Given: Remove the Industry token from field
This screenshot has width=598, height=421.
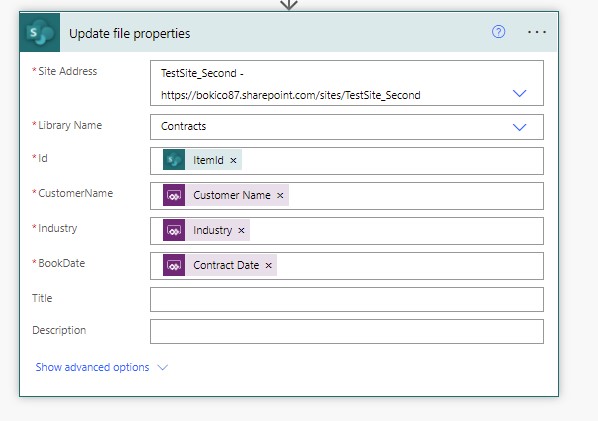Looking at the screenshot, I should pyautogui.click(x=241, y=230).
